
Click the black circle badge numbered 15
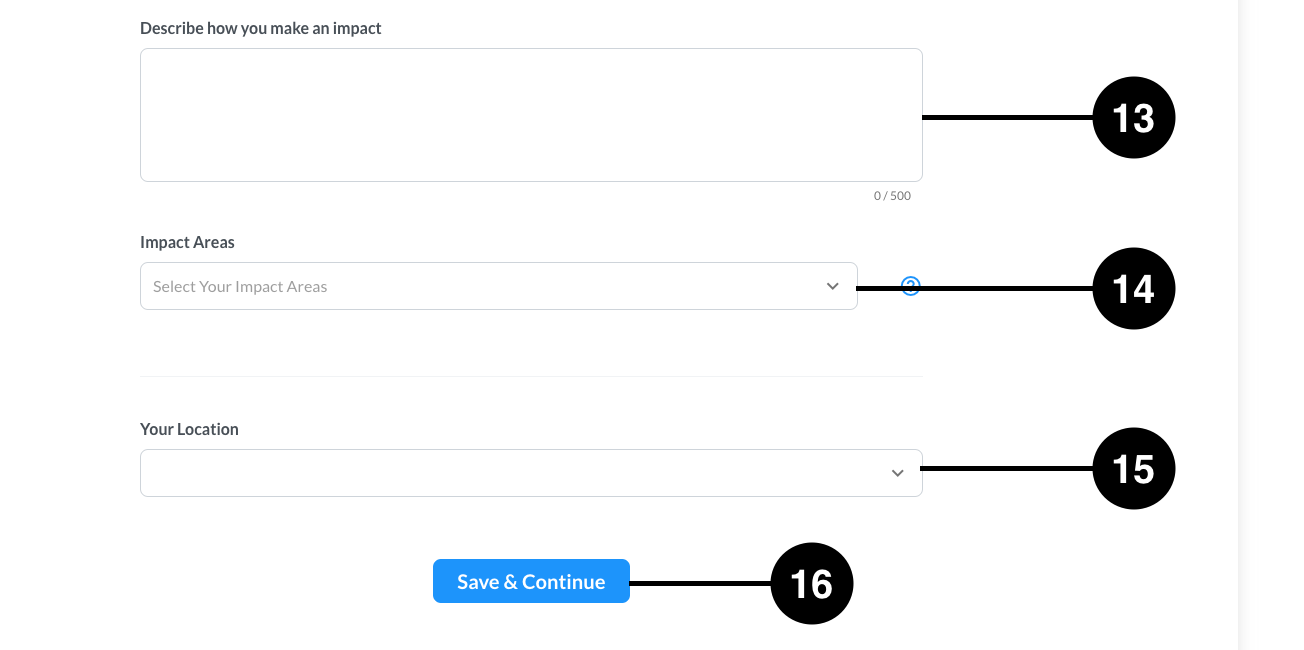1133,468
